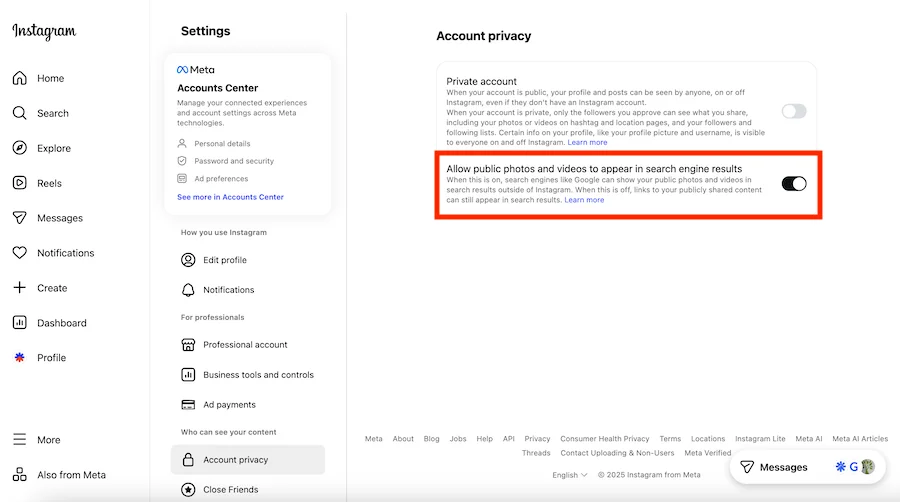The image size is (900, 502).
Task: Click Password and security text
Action: 234,161
